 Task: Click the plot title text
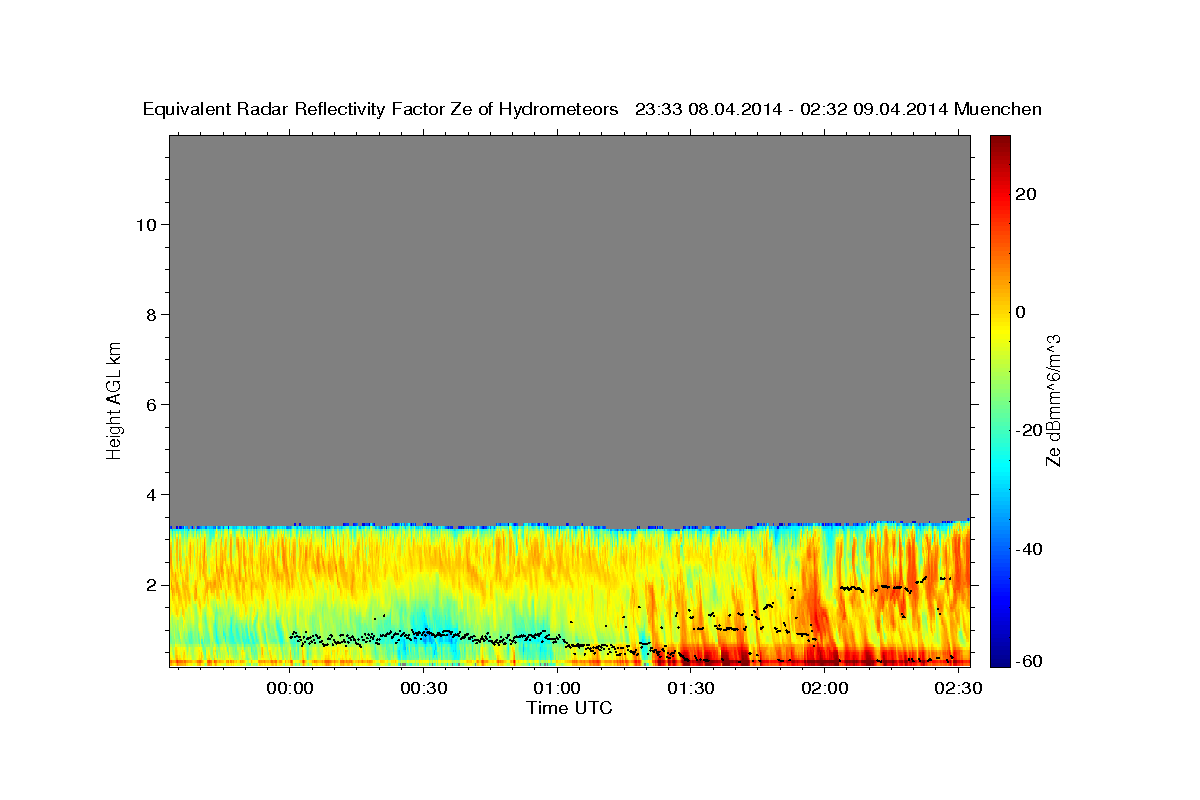click(592, 109)
